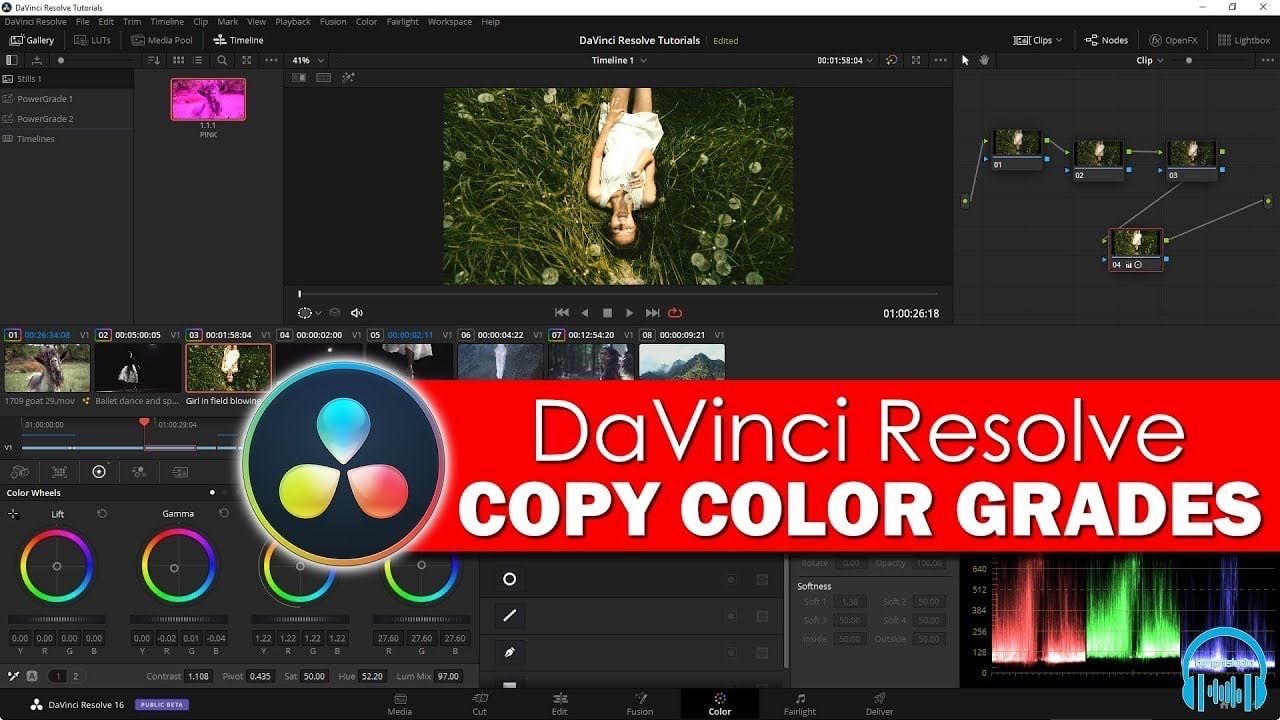Toggle the auto balance A button

click(33, 677)
